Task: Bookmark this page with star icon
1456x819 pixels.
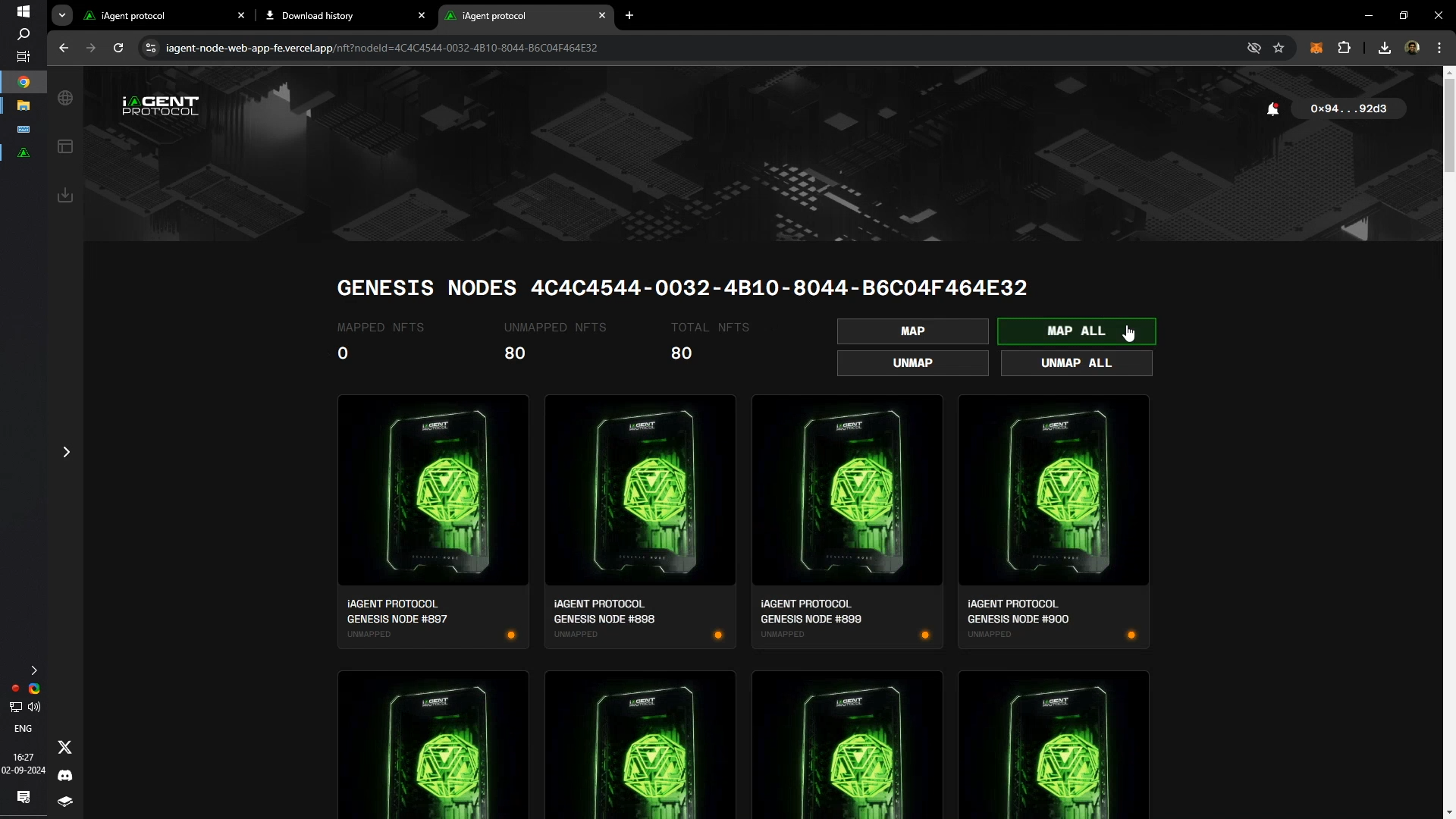Action: pos(1279,48)
